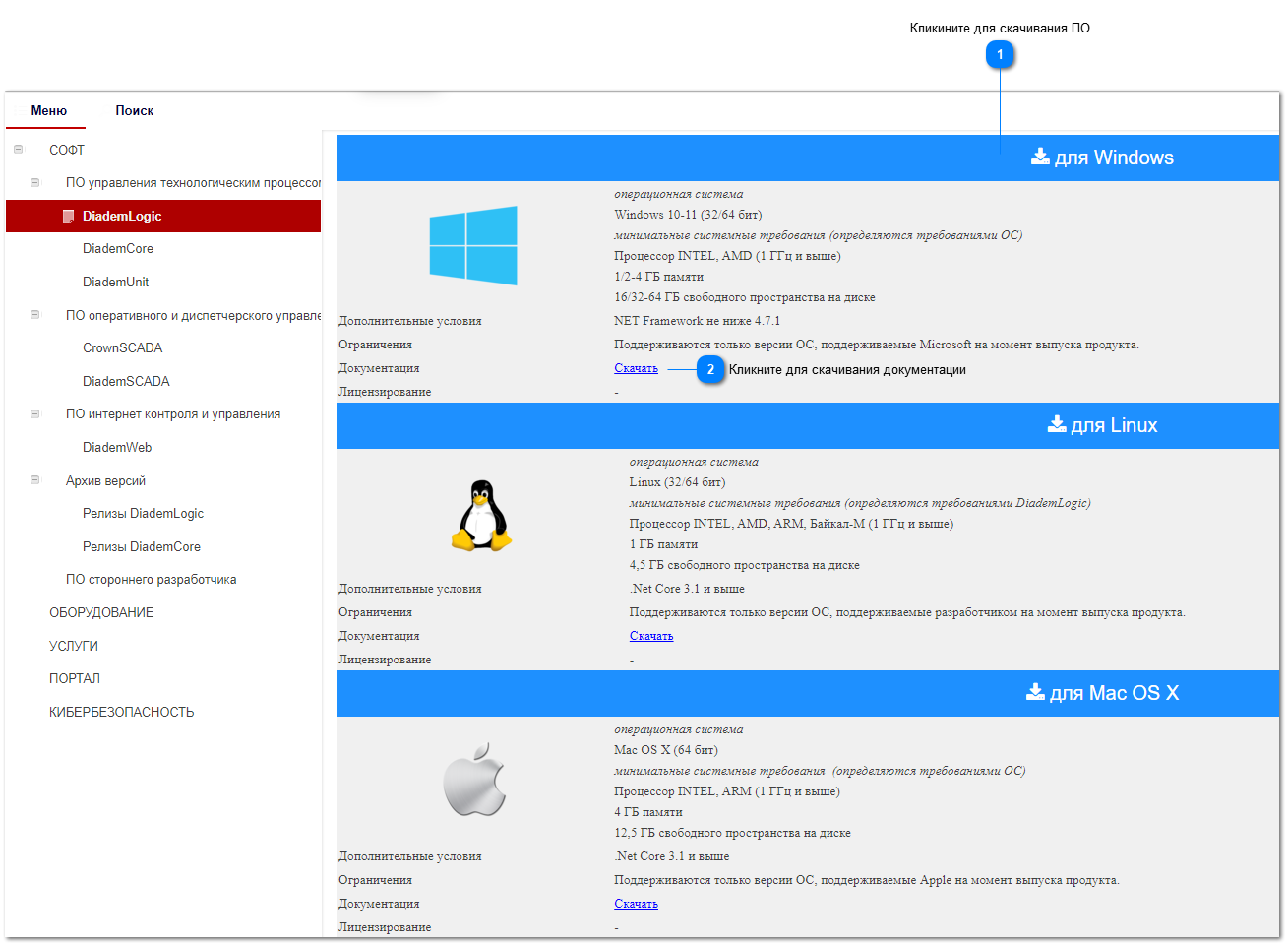
Task: Click the Linux penguin logo
Action: click(481, 515)
